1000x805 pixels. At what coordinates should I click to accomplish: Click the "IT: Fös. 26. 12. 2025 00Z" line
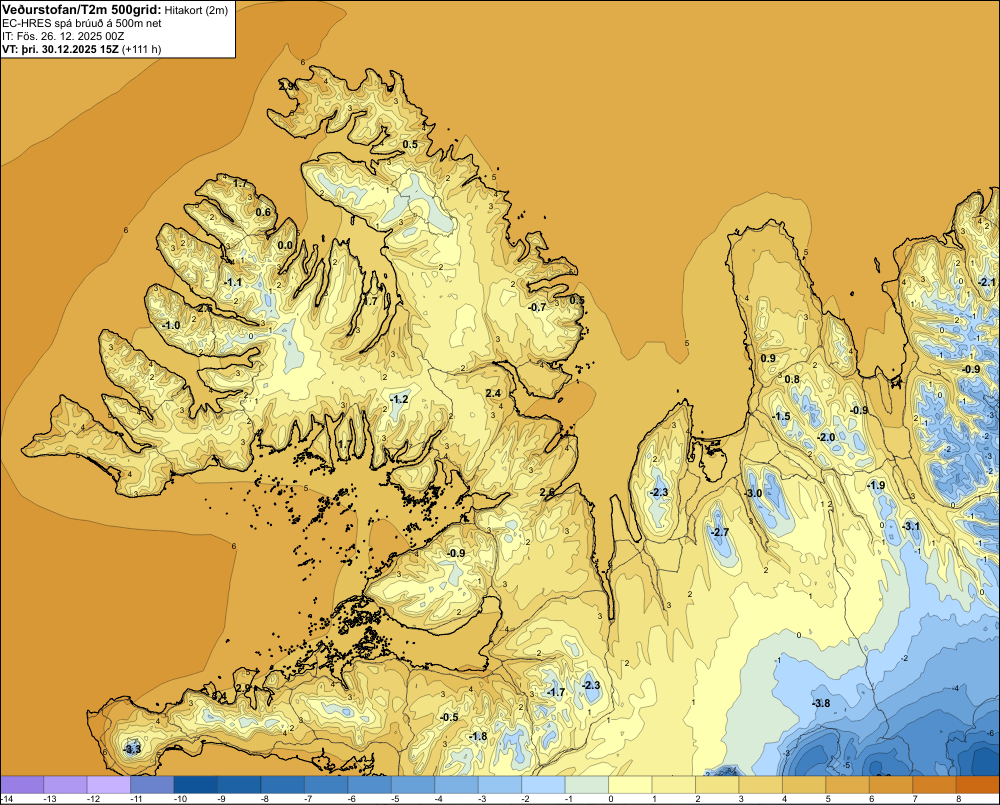tap(63, 36)
